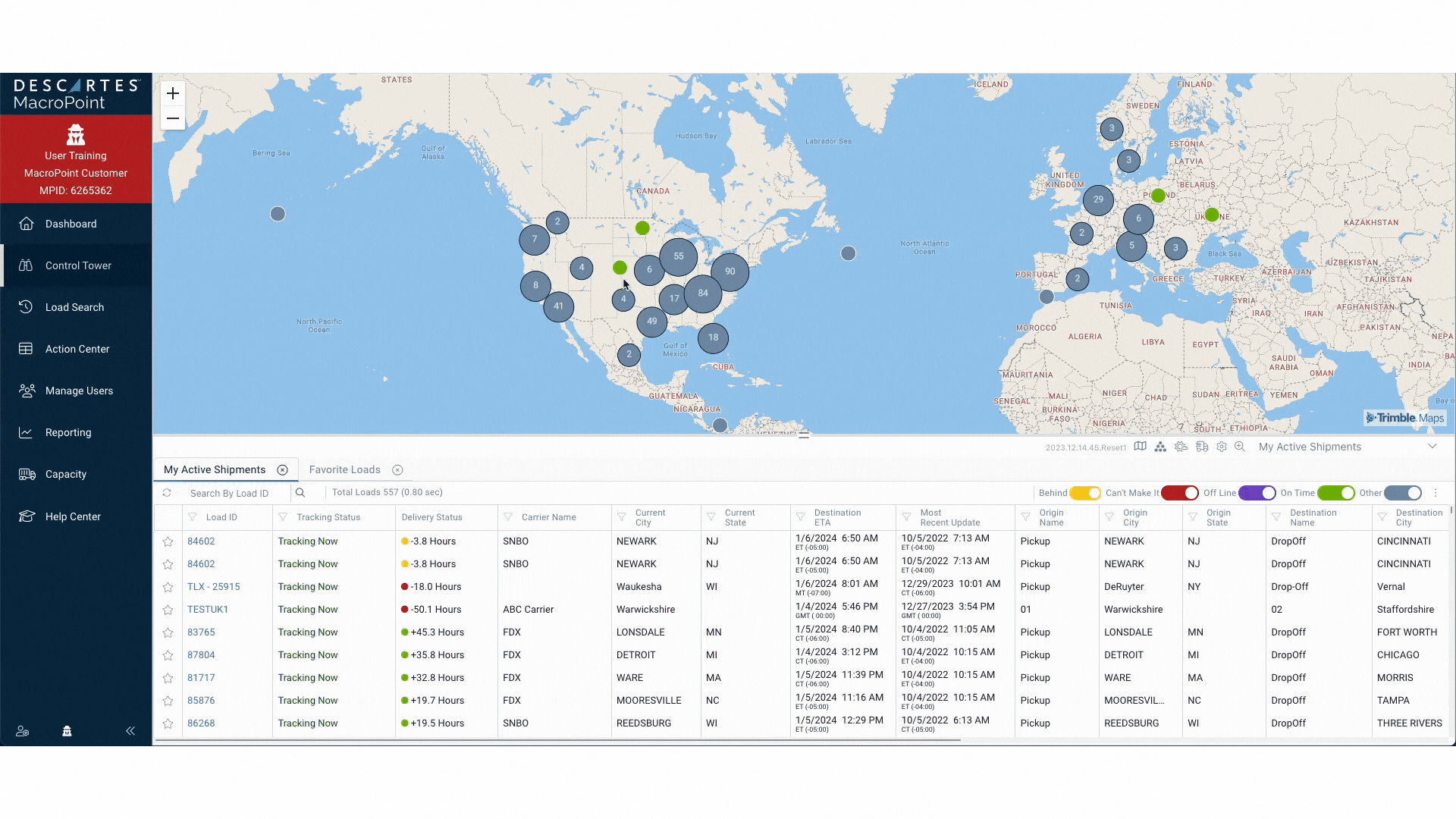
Task: Open load 87804 link
Action: 201,655
